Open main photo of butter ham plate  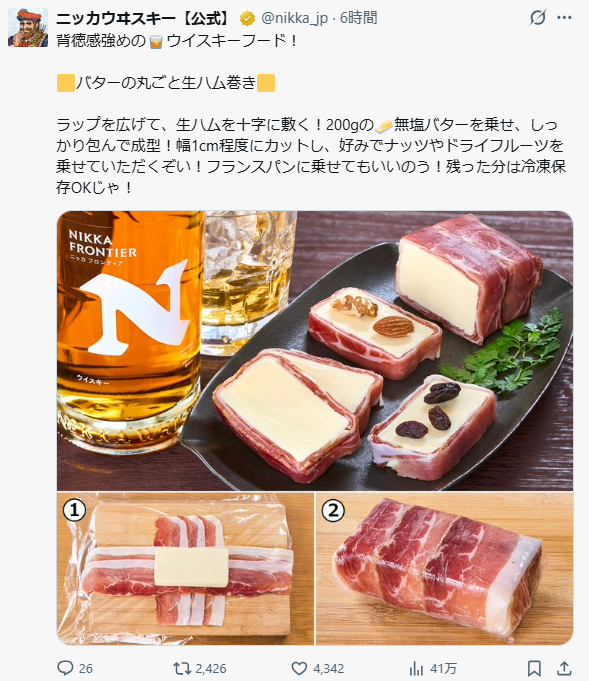point(315,351)
